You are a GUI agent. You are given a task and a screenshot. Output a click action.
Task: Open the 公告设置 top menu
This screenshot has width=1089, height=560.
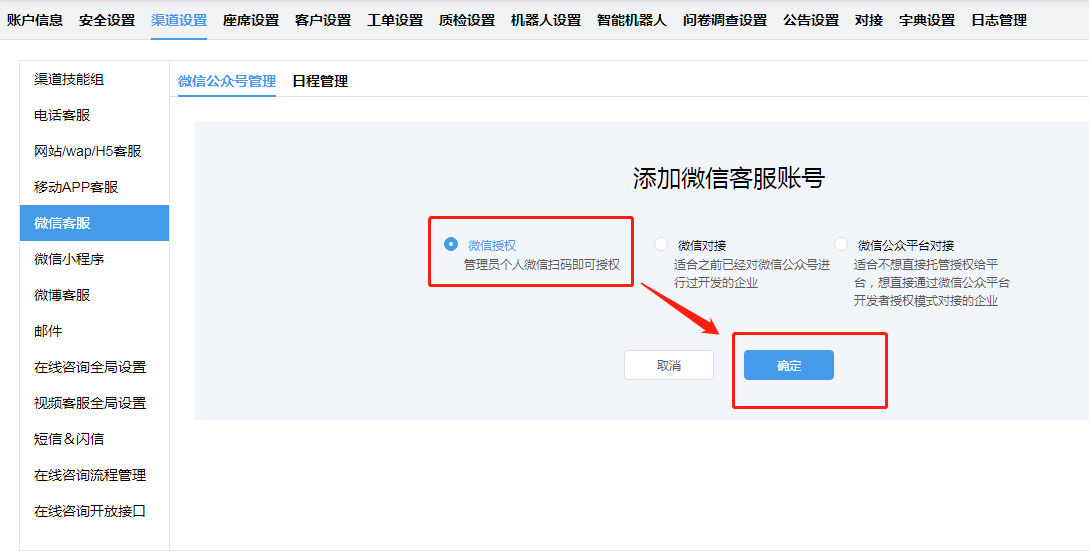pyautogui.click(x=811, y=20)
